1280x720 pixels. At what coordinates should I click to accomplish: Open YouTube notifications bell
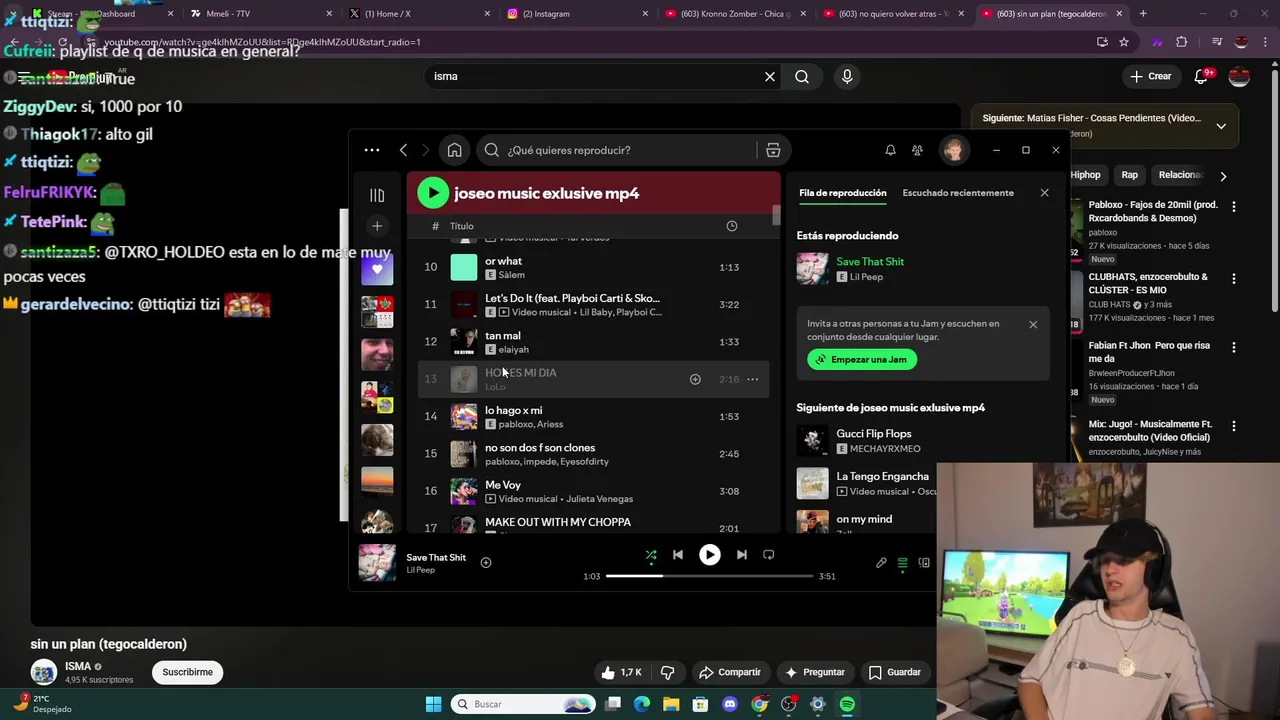tap(1202, 76)
